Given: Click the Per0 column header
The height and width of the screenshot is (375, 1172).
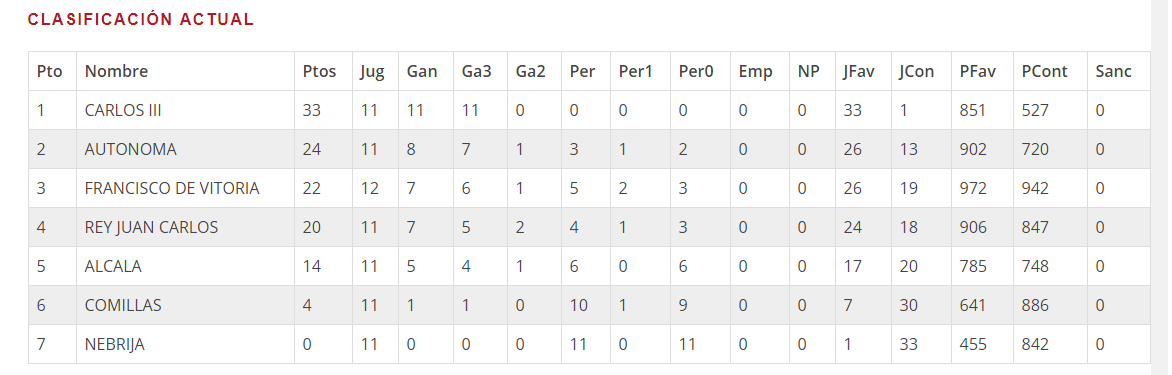Looking at the screenshot, I should click(x=696, y=72).
